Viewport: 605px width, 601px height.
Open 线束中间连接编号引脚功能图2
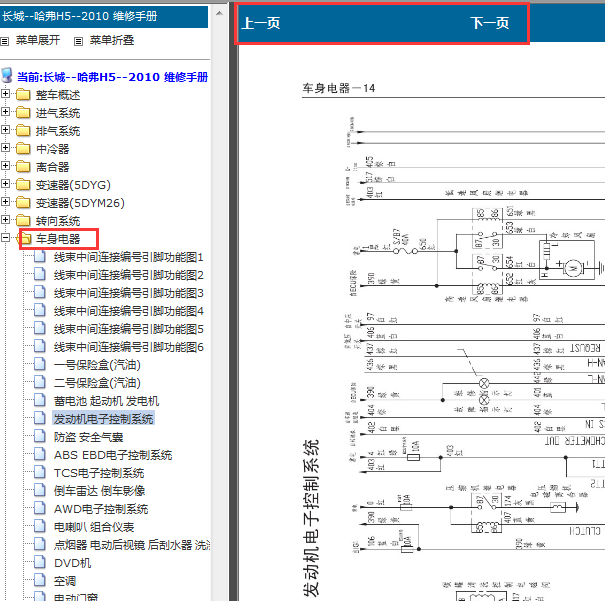(x=128, y=275)
